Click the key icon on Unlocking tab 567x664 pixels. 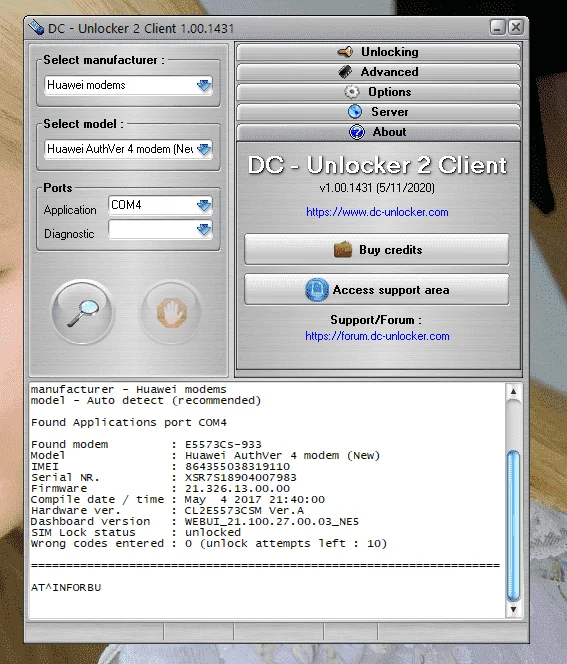pos(345,52)
